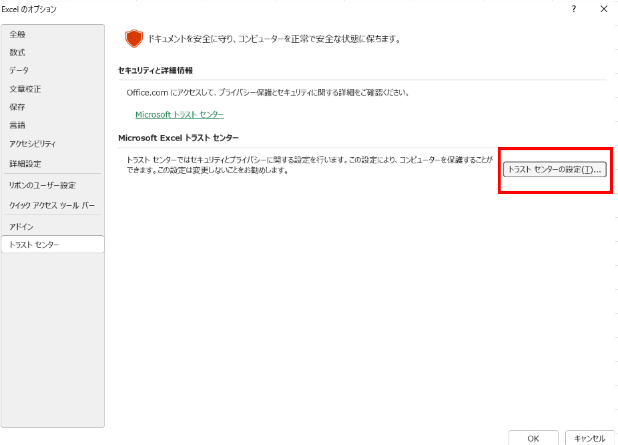Select the 言語 category
Screen dimensions: 618x445
[52, 125]
